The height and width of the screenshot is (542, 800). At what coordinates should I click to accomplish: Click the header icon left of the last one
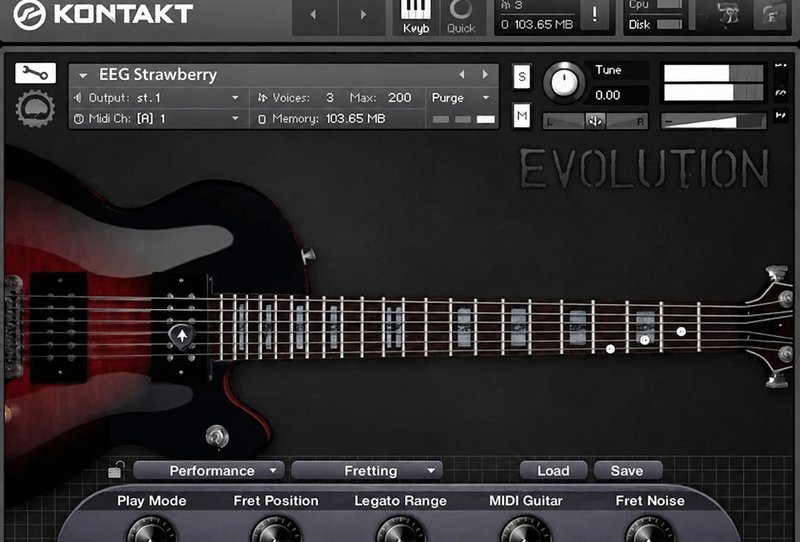(730, 14)
